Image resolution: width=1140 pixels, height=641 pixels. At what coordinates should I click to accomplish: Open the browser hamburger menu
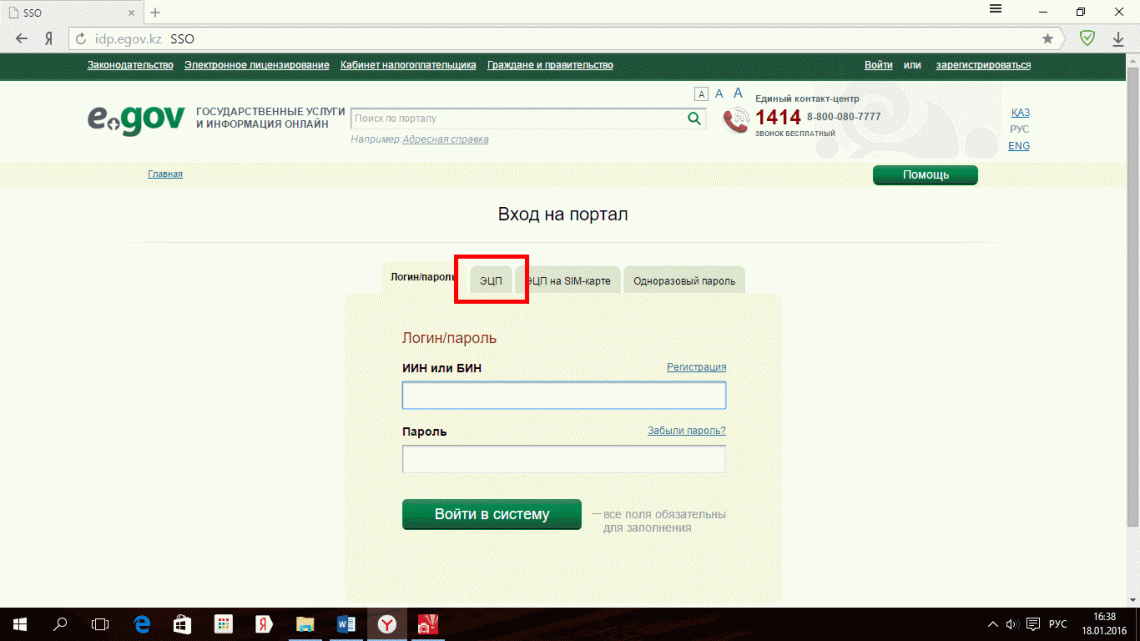[995, 8]
